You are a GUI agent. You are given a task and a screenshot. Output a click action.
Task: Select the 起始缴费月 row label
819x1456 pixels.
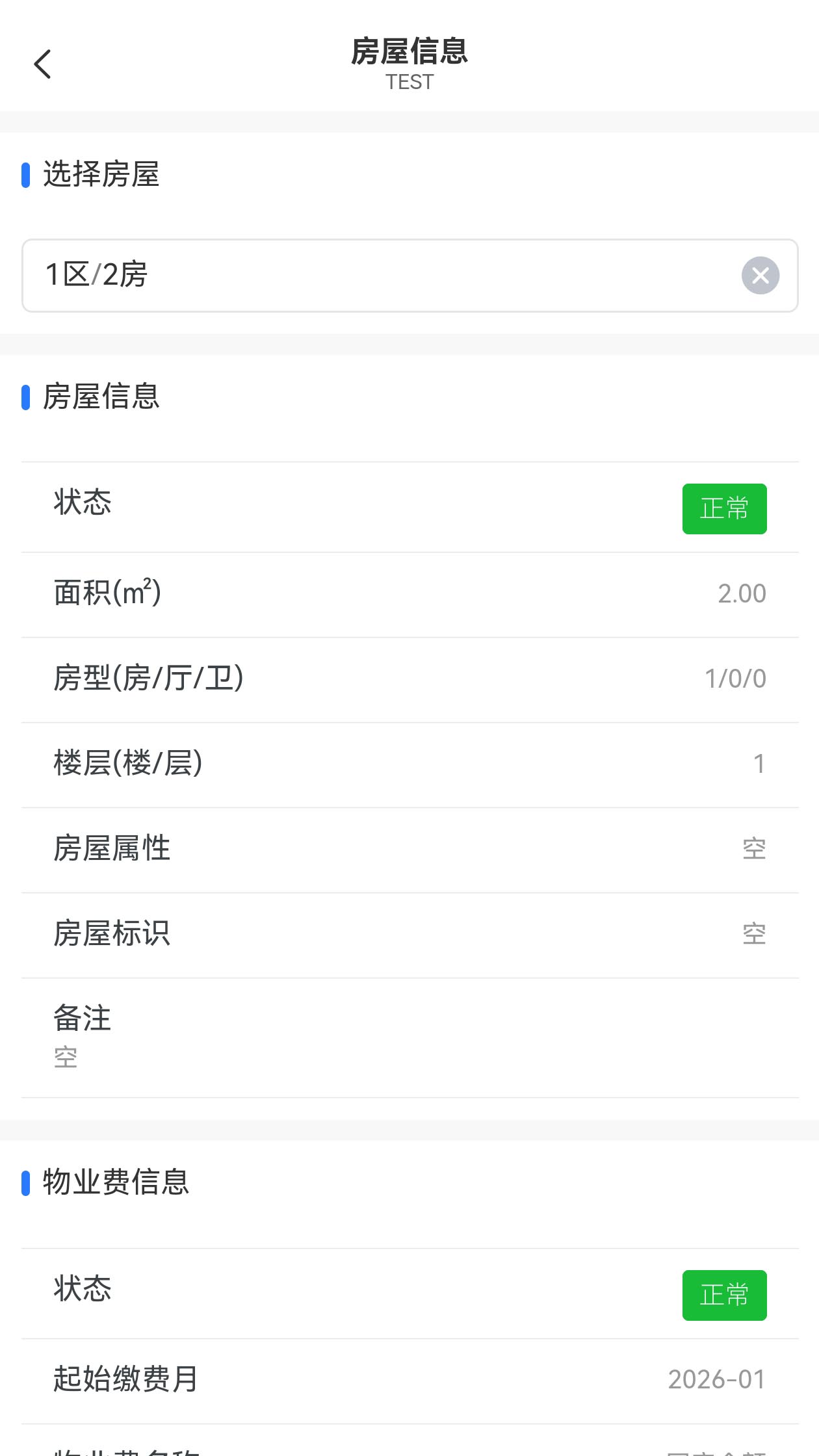(x=125, y=1379)
